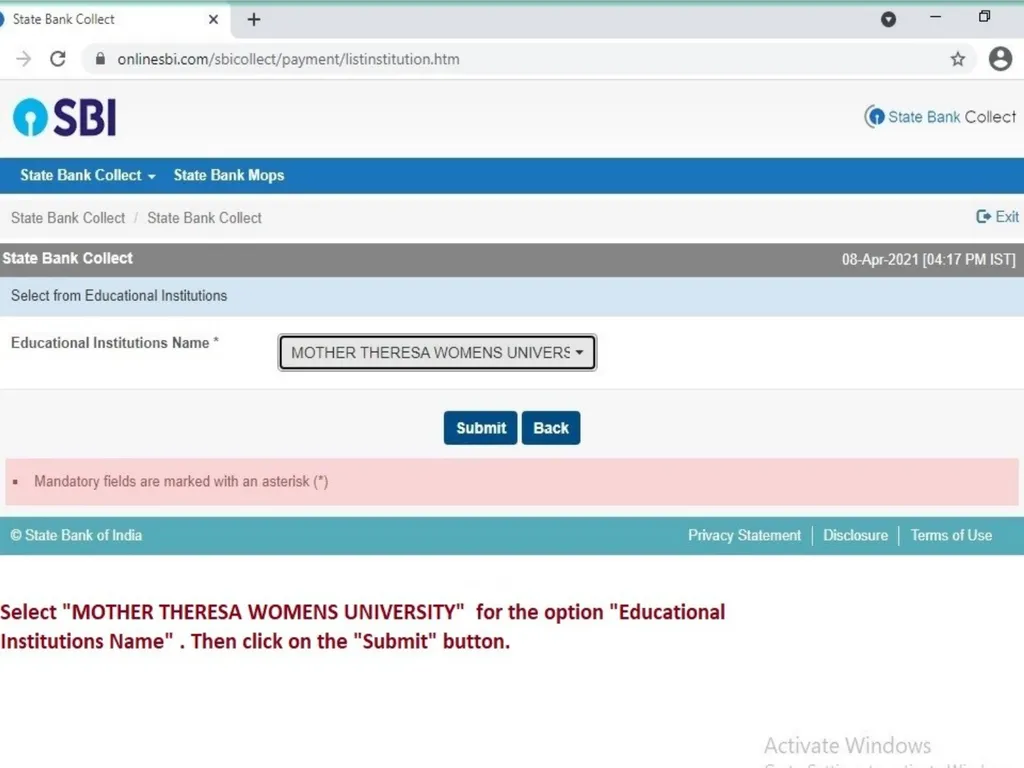Open the Educational Institutions Name dropdown
1024x768 pixels.
pyautogui.click(x=437, y=353)
